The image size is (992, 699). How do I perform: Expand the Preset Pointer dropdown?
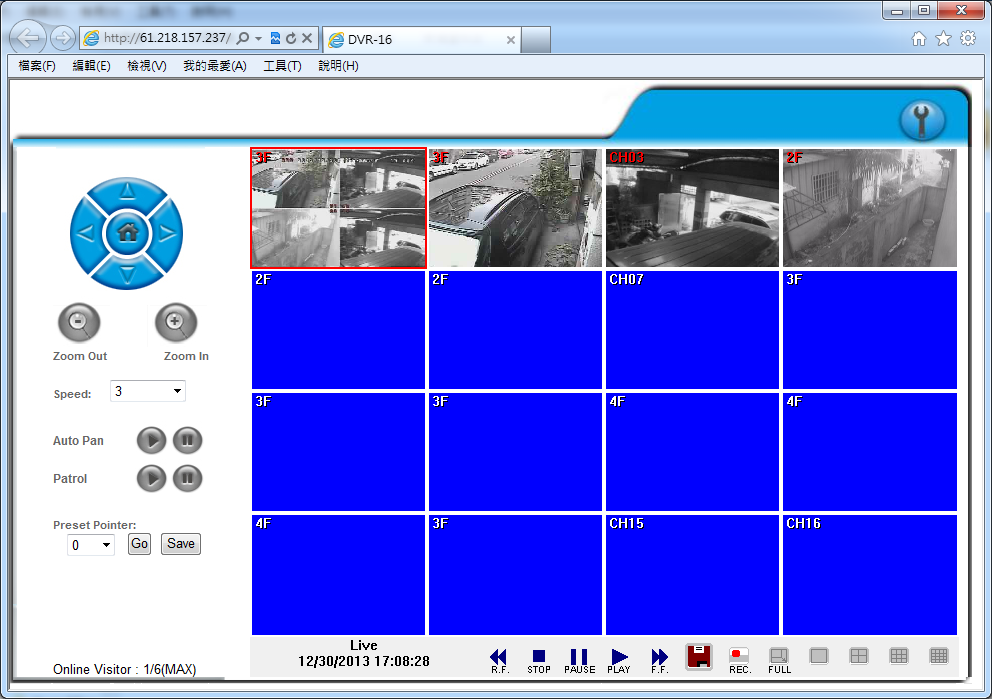(91, 545)
